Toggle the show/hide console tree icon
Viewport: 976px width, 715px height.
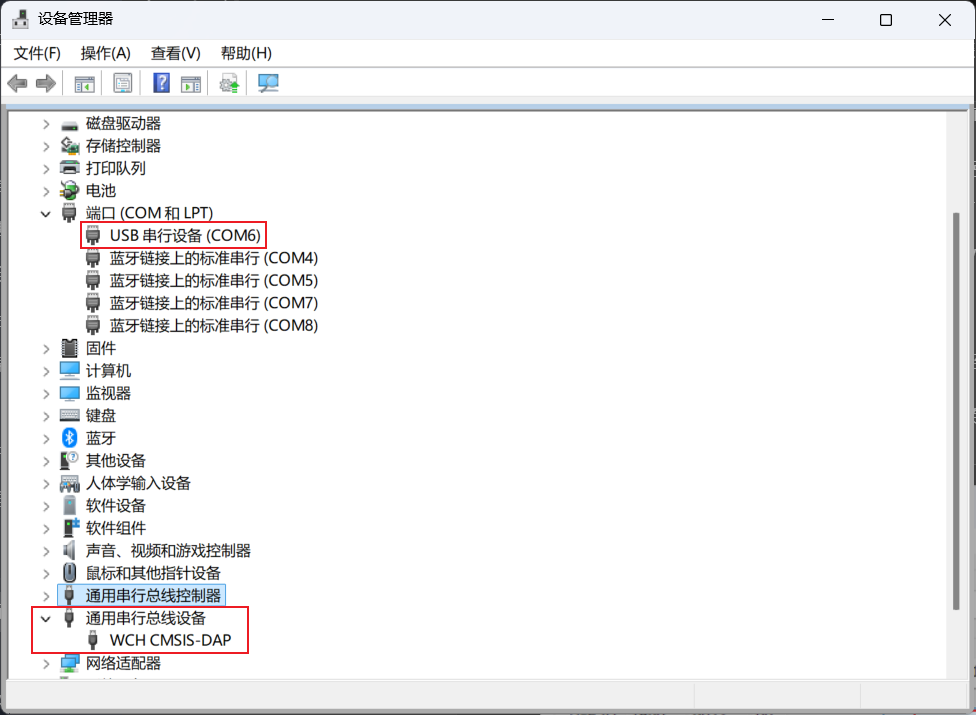(84, 83)
